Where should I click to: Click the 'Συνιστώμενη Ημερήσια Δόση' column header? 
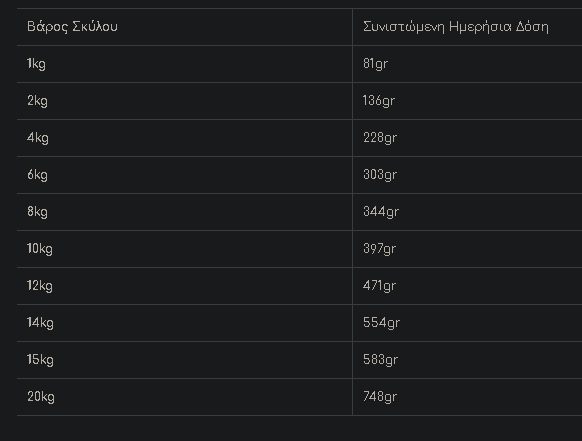tap(456, 27)
